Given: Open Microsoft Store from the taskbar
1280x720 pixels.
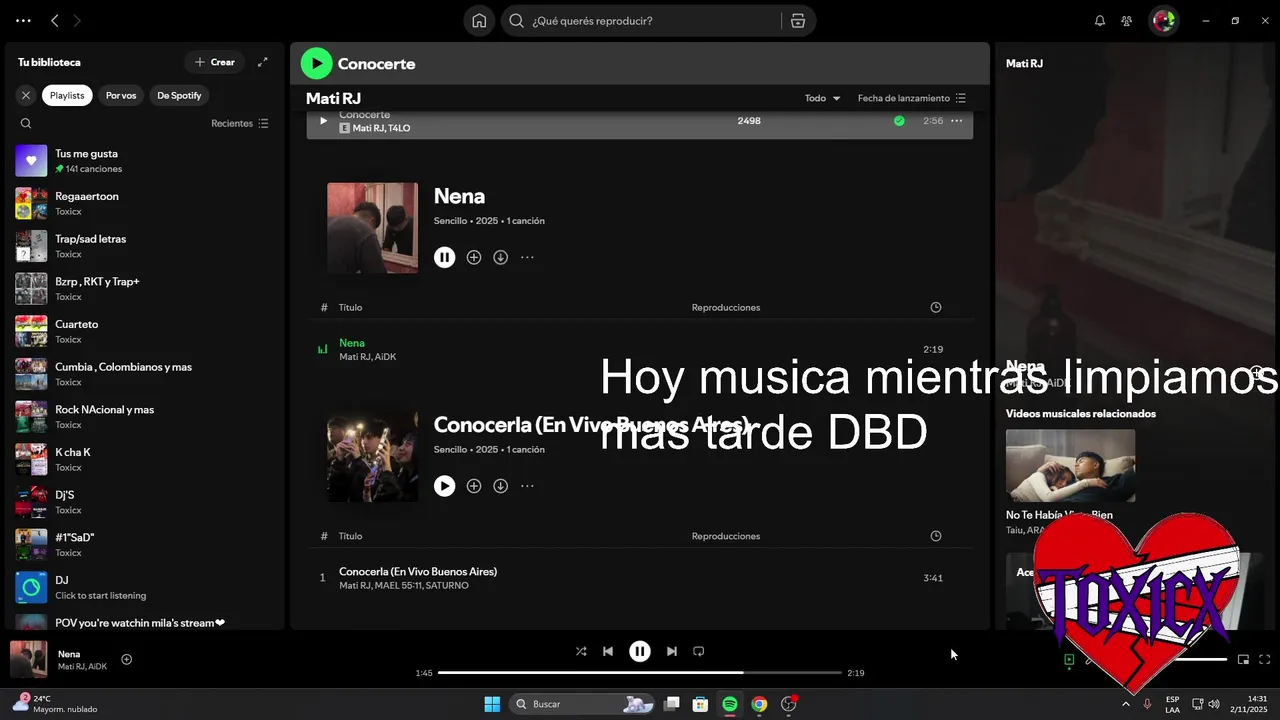Looking at the screenshot, I should [701, 704].
